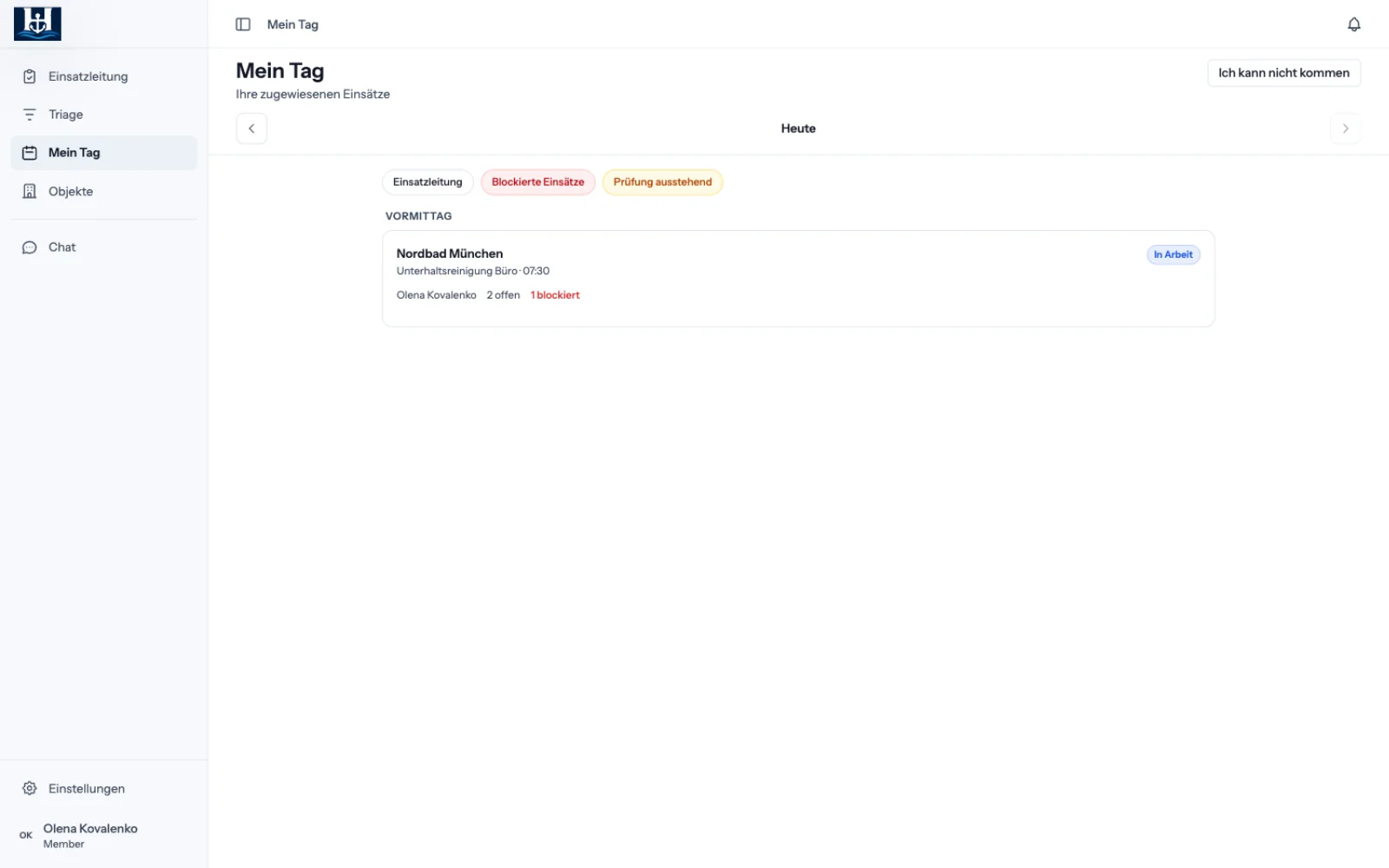Click the Mein Tag calendar icon
The height and width of the screenshot is (868, 1389).
tap(30, 153)
